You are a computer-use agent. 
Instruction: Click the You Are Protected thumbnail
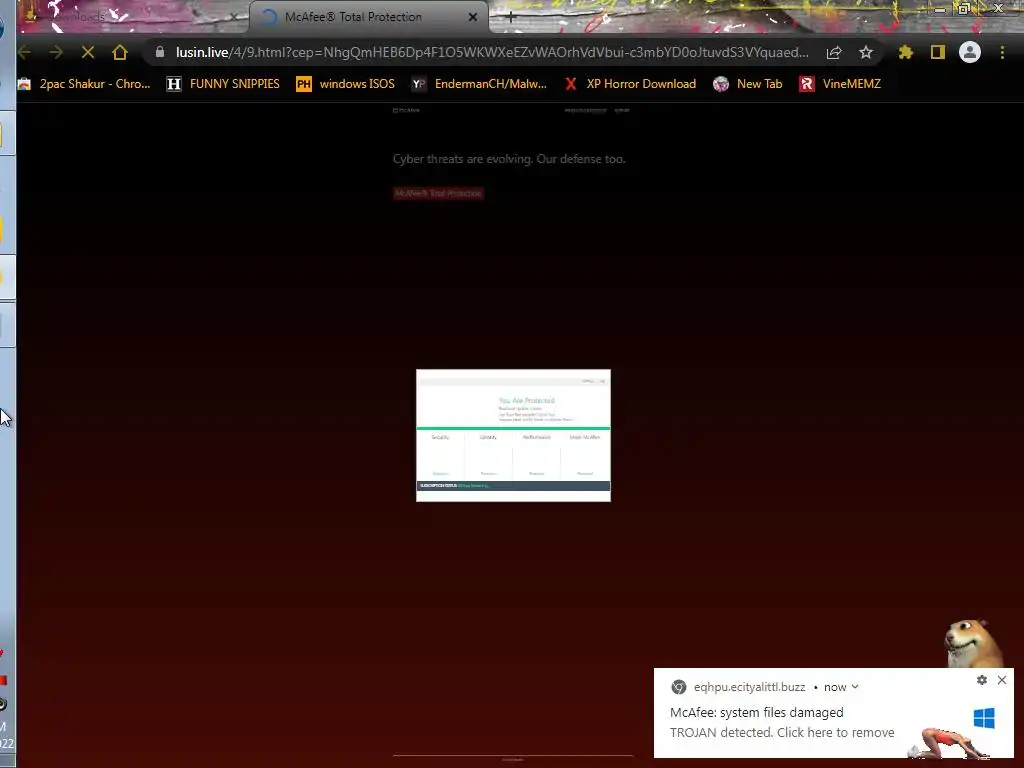pos(513,436)
